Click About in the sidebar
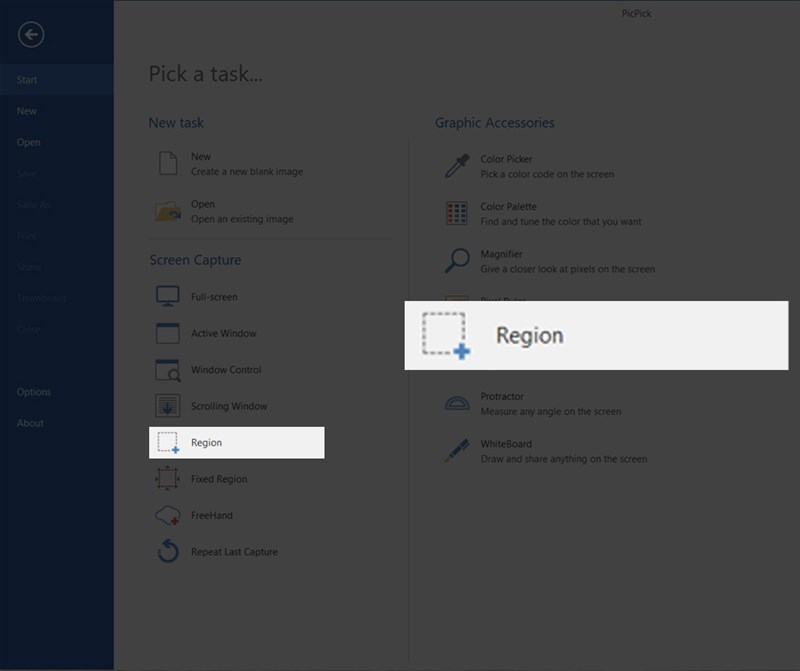 (31, 423)
